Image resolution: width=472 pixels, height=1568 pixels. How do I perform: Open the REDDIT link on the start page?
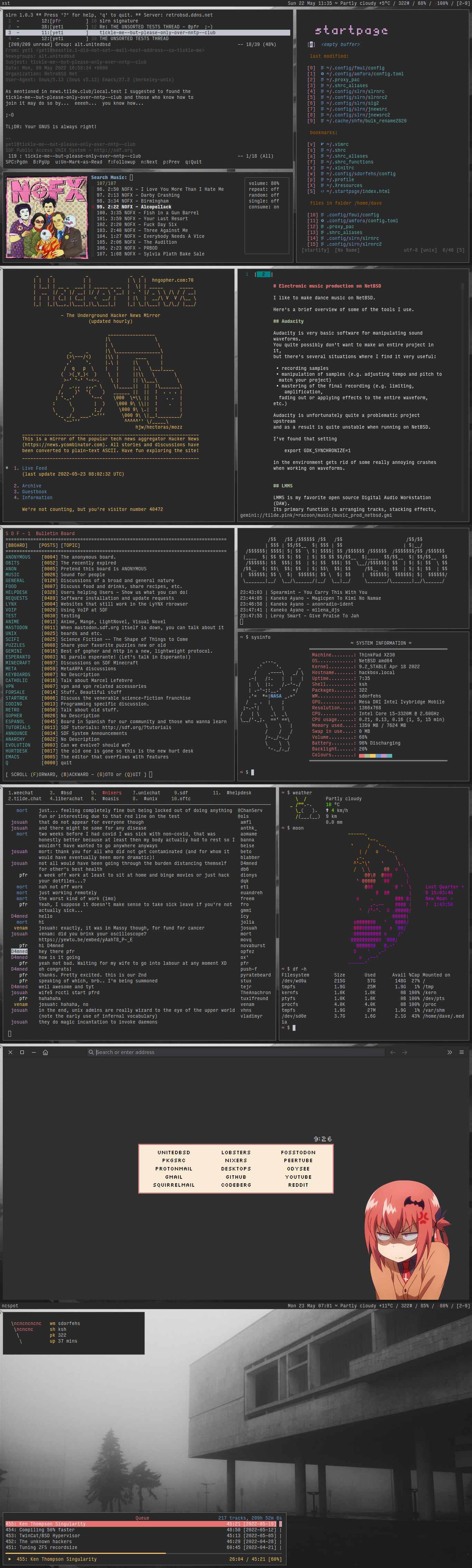298,1185
